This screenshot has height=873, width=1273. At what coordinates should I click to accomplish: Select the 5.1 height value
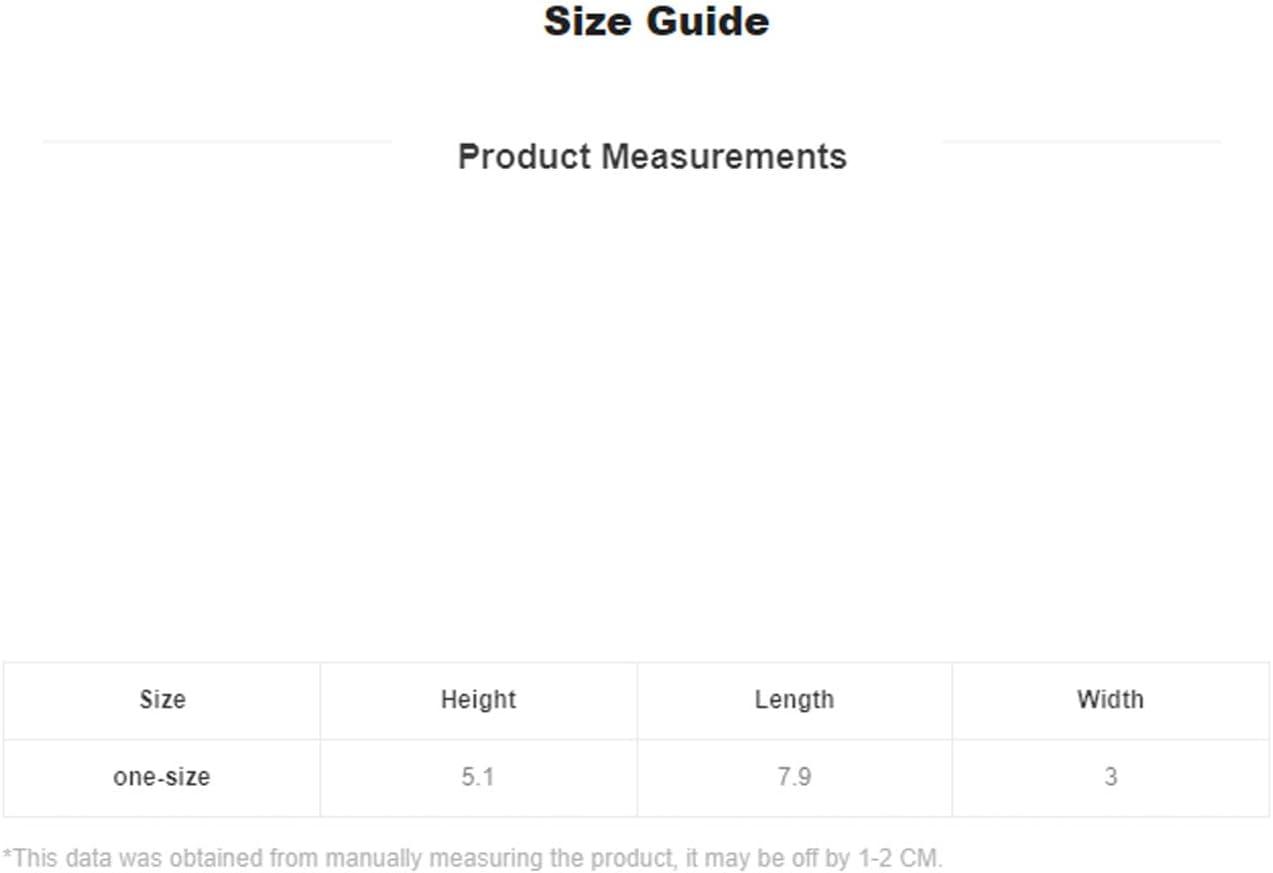click(478, 777)
